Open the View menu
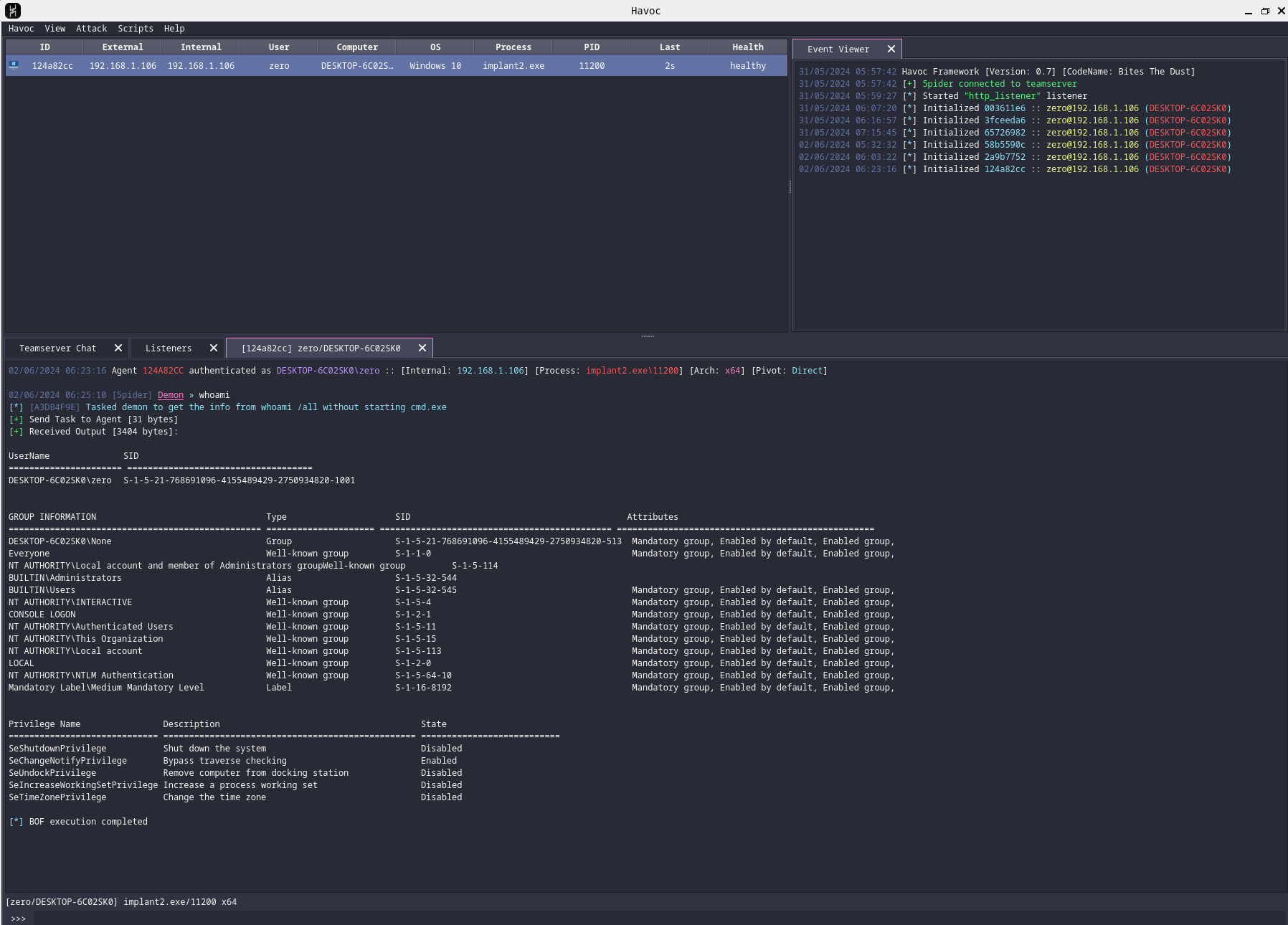This screenshot has width=1288, height=925. pyautogui.click(x=55, y=29)
